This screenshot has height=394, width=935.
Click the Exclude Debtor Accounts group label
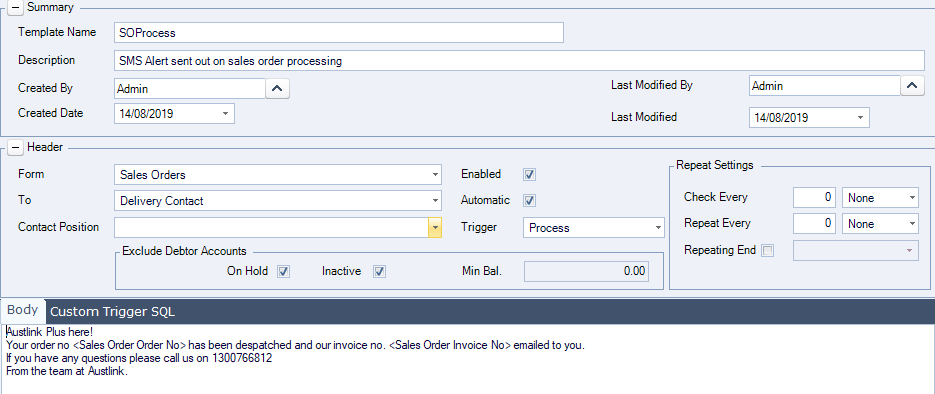(x=184, y=251)
